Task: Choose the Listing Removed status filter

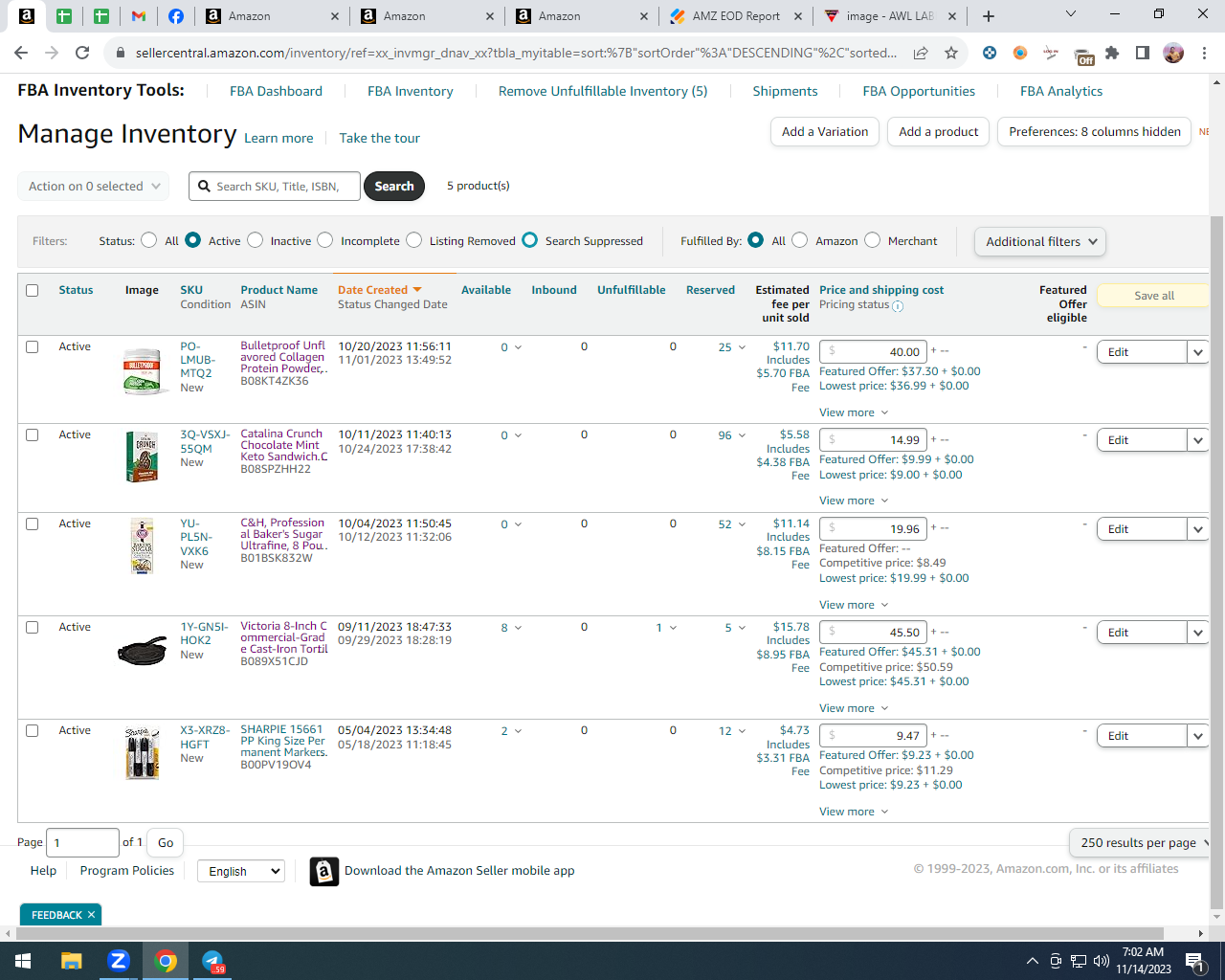Action: [413, 240]
